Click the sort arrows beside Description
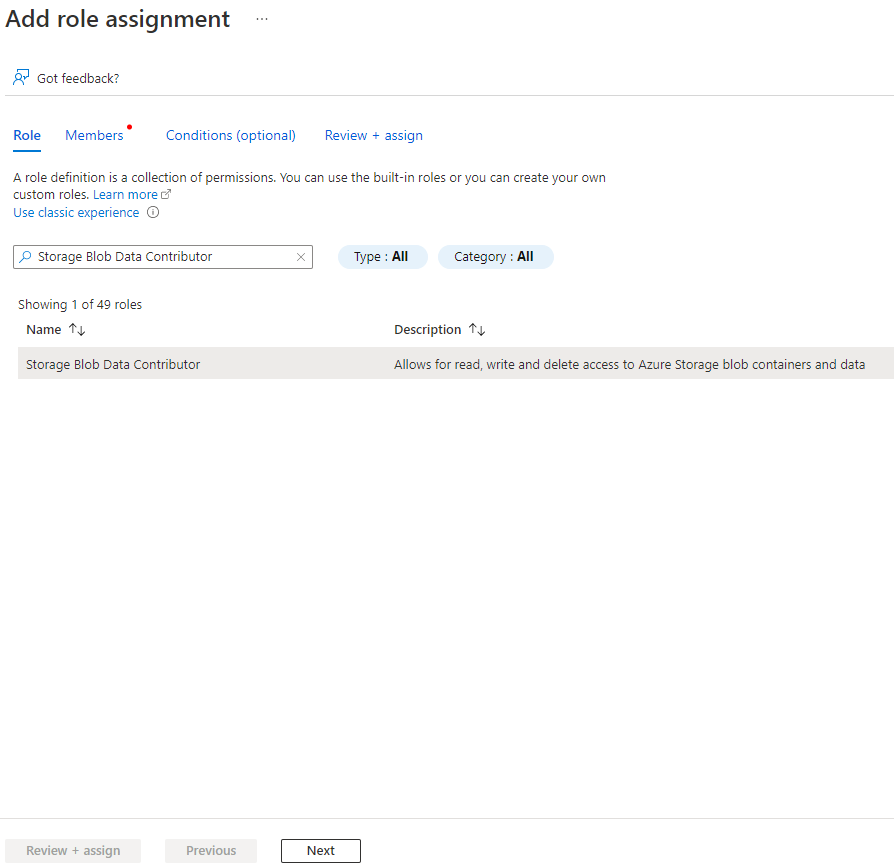This screenshot has width=894, height=867. (477, 329)
